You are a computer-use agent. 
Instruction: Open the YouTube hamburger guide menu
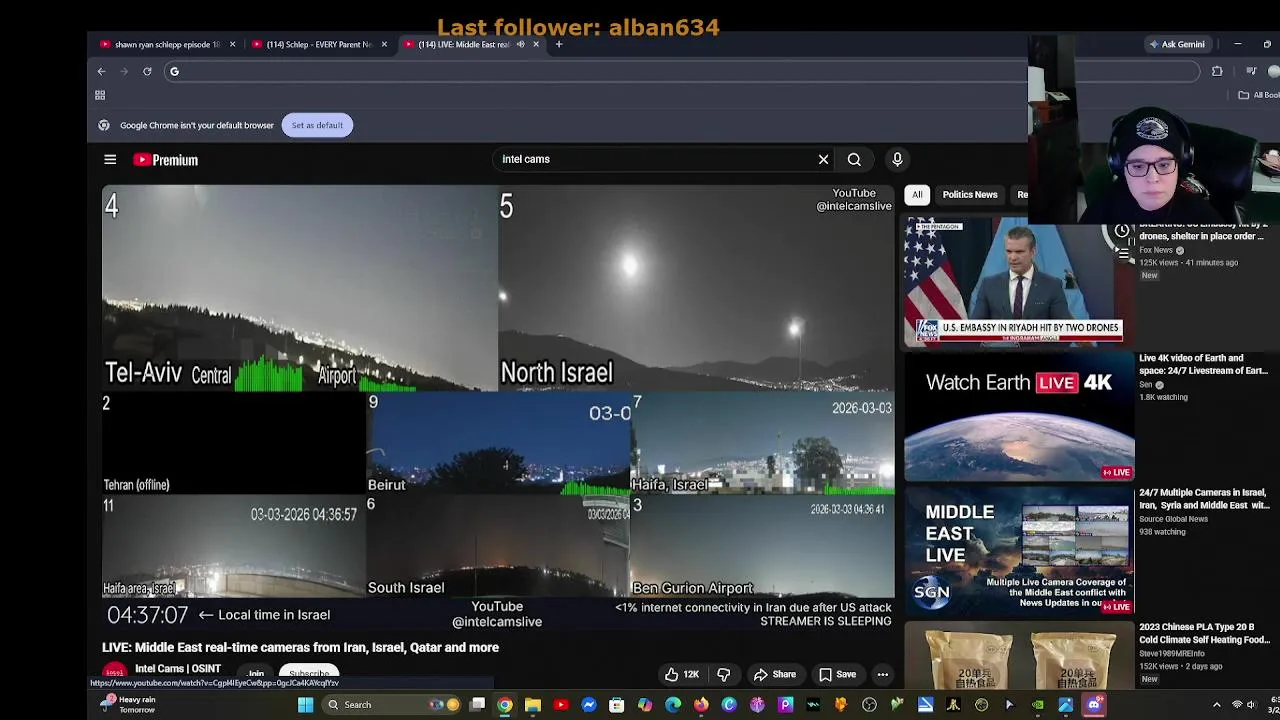(x=110, y=160)
